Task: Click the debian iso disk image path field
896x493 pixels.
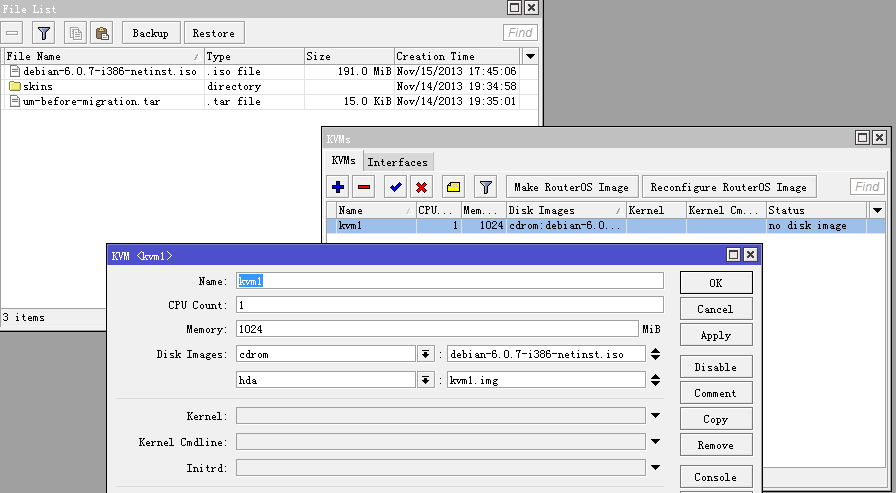Action: coord(546,354)
